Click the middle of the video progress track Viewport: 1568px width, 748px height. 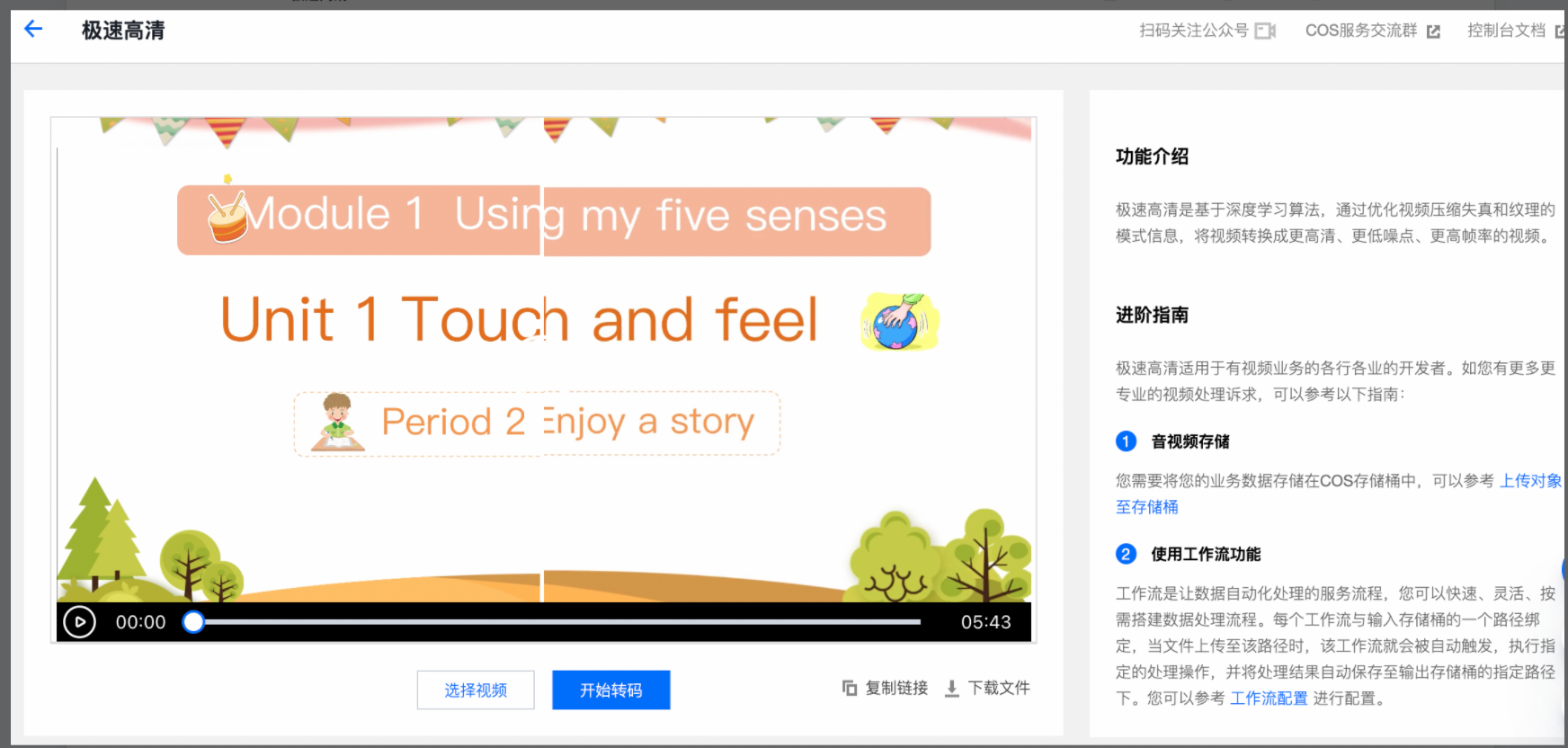coord(557,622)
